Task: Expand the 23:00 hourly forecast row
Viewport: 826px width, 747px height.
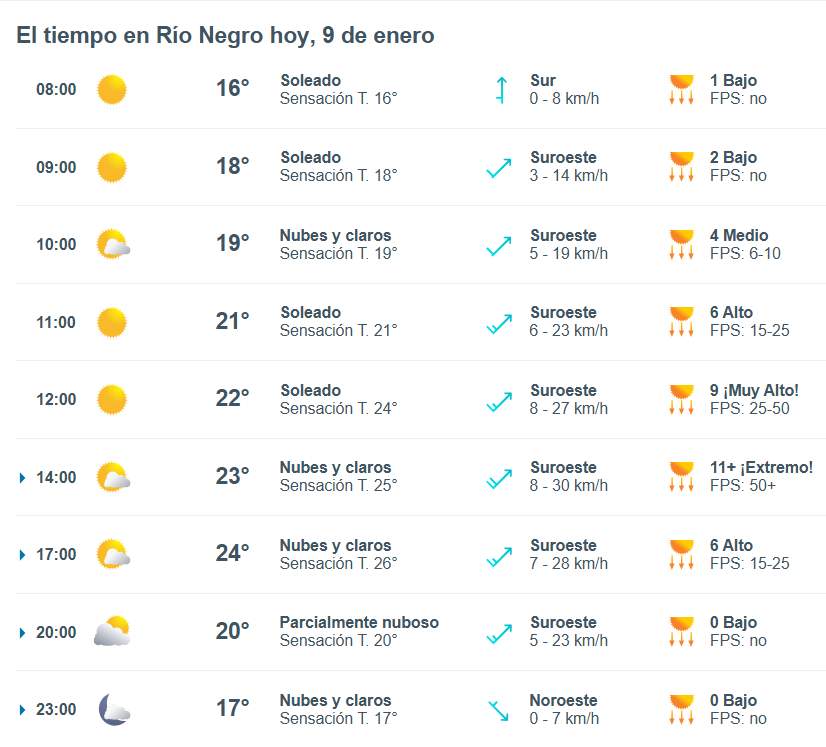Action: pyautogui.click(x=22, y=710)
